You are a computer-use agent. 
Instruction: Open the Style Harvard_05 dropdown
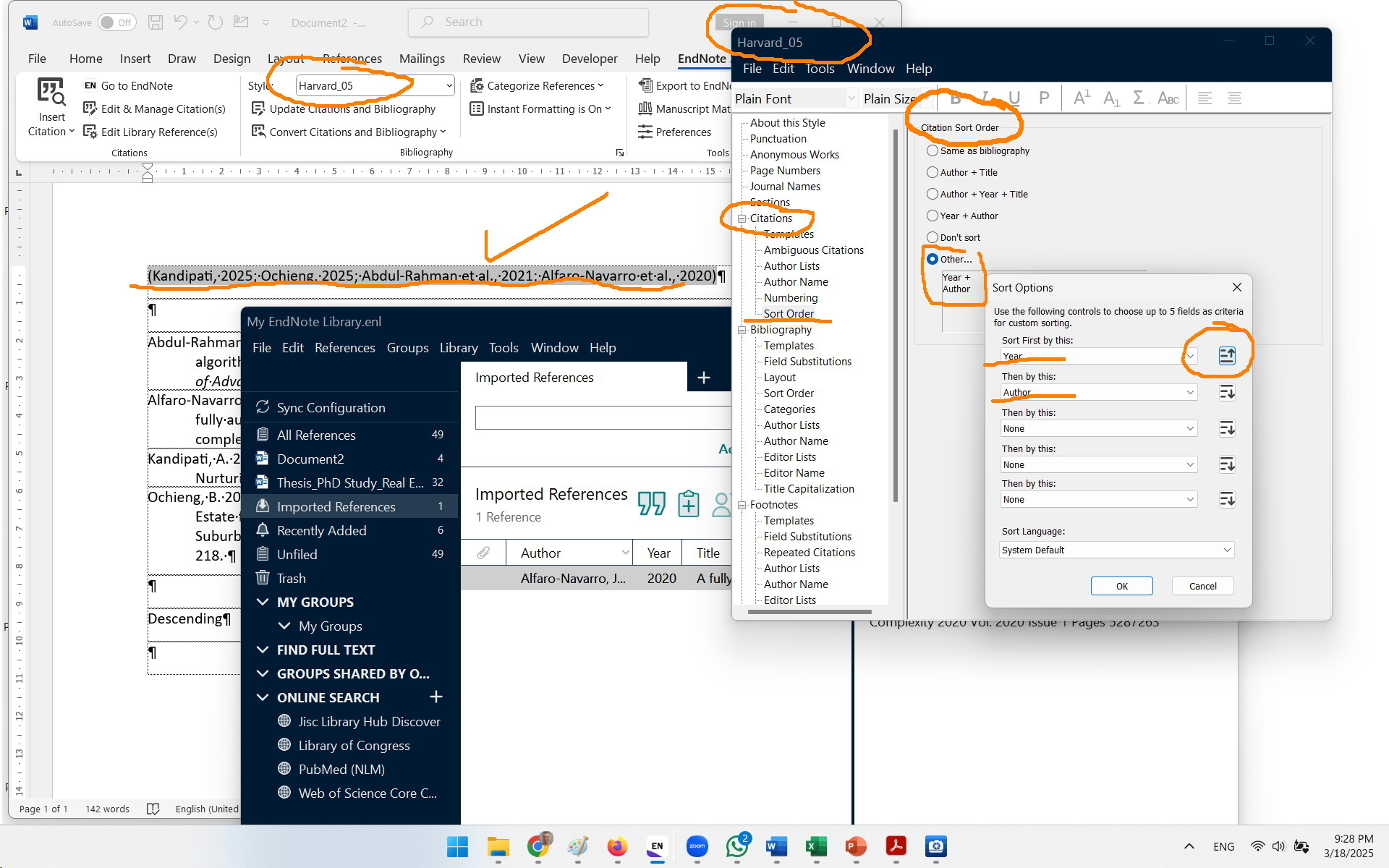click(449, 85)
